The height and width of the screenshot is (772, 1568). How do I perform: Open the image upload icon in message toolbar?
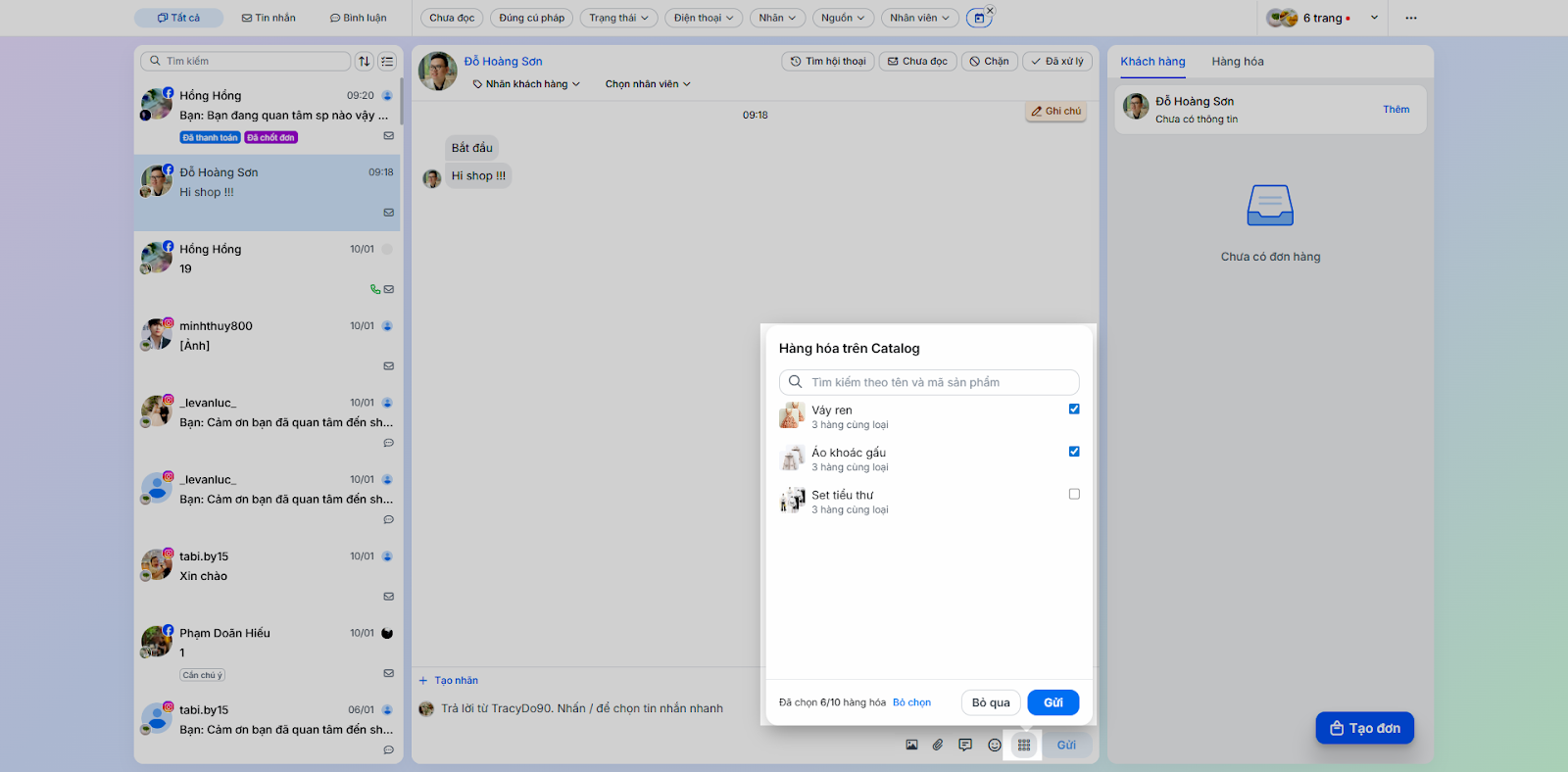(x=911, y=745)
